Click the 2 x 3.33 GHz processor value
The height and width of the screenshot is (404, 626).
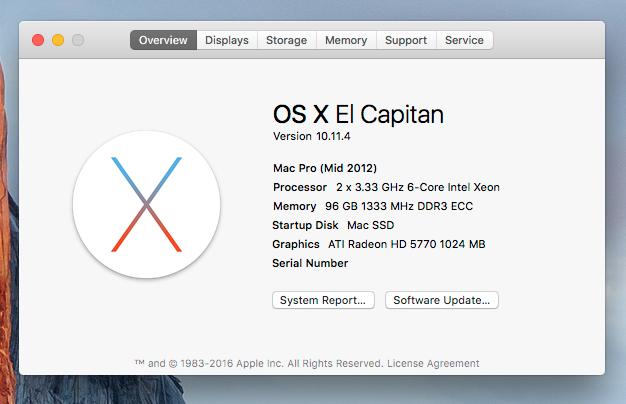tap(418, 187)
